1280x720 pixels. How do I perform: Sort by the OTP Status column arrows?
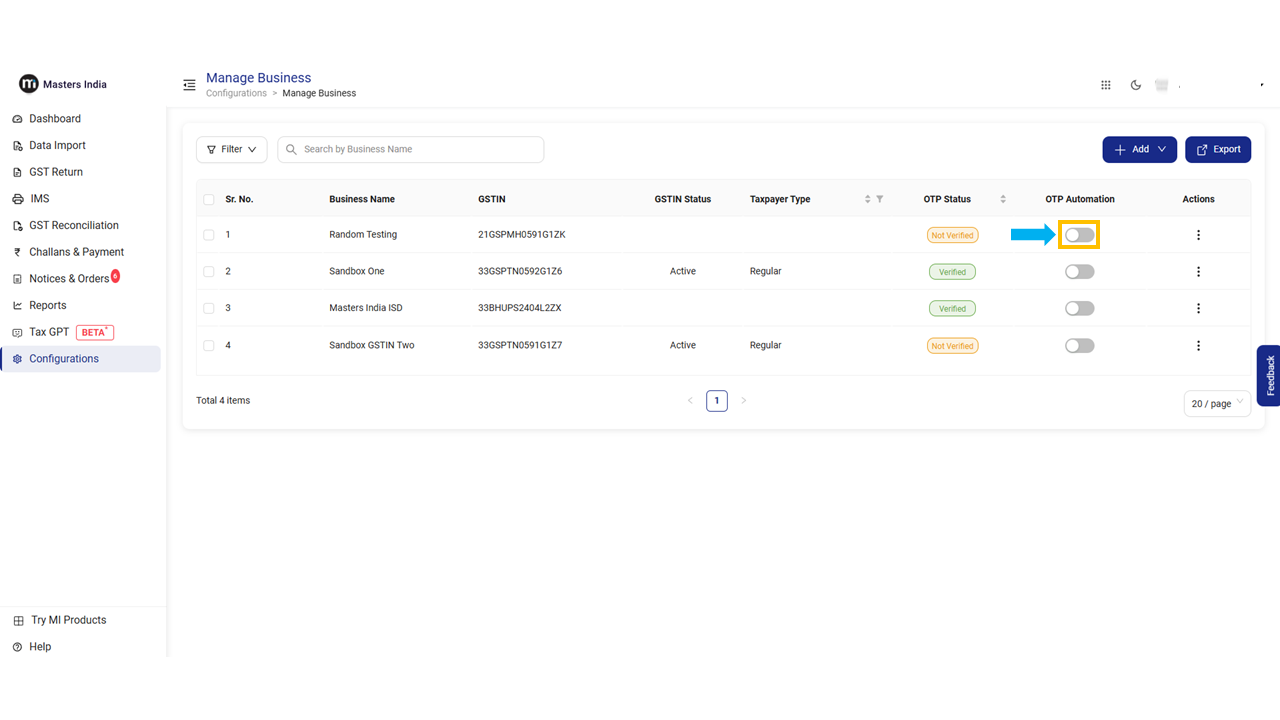point(1003,199)
